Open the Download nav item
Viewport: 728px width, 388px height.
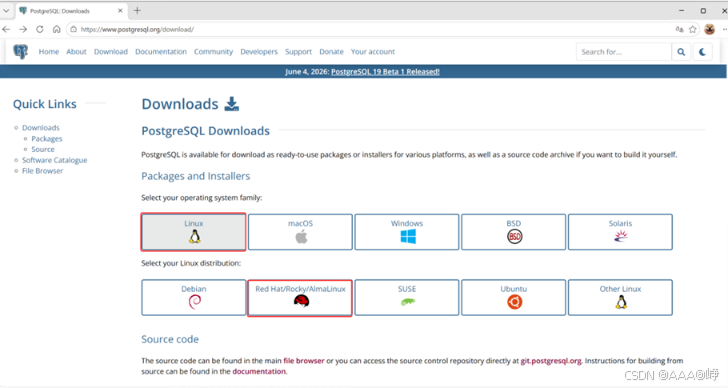pyautogui.click(x=110, y=52)
